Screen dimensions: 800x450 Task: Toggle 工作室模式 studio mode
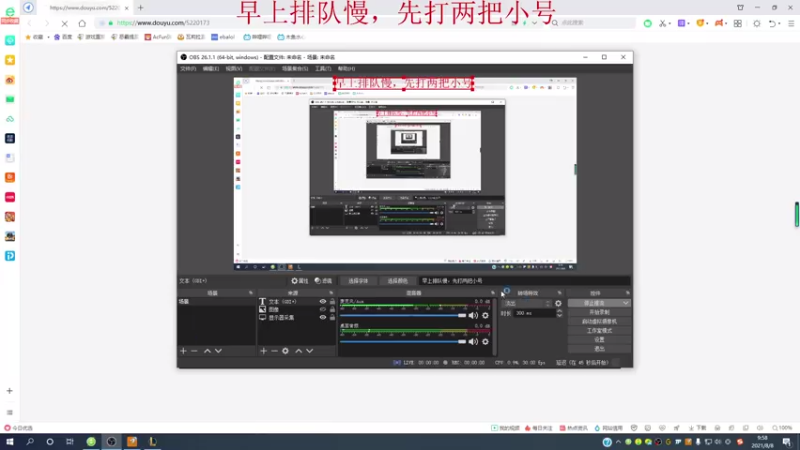point(599,331)
